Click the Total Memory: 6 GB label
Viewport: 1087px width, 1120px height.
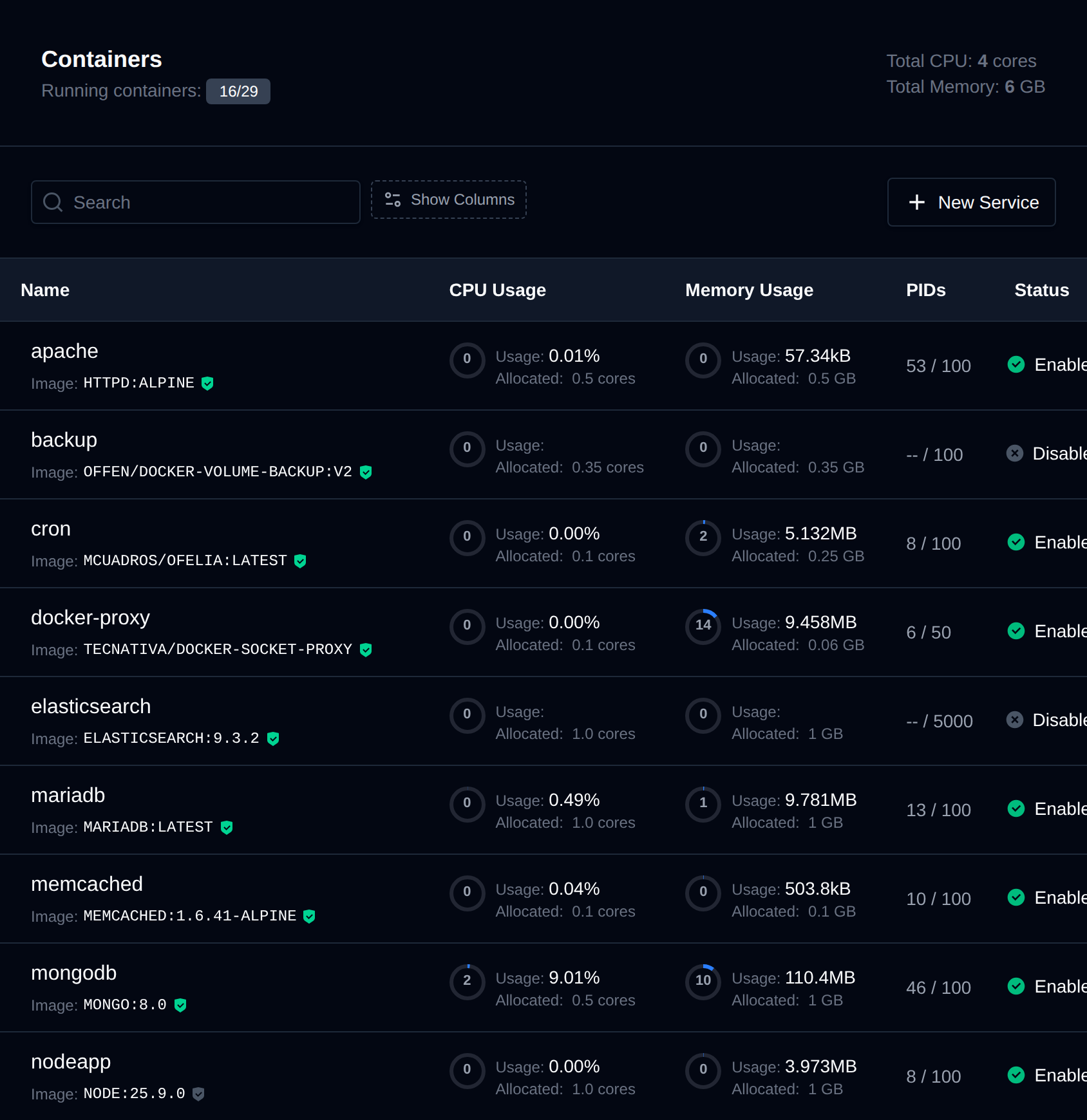(965, 87)
